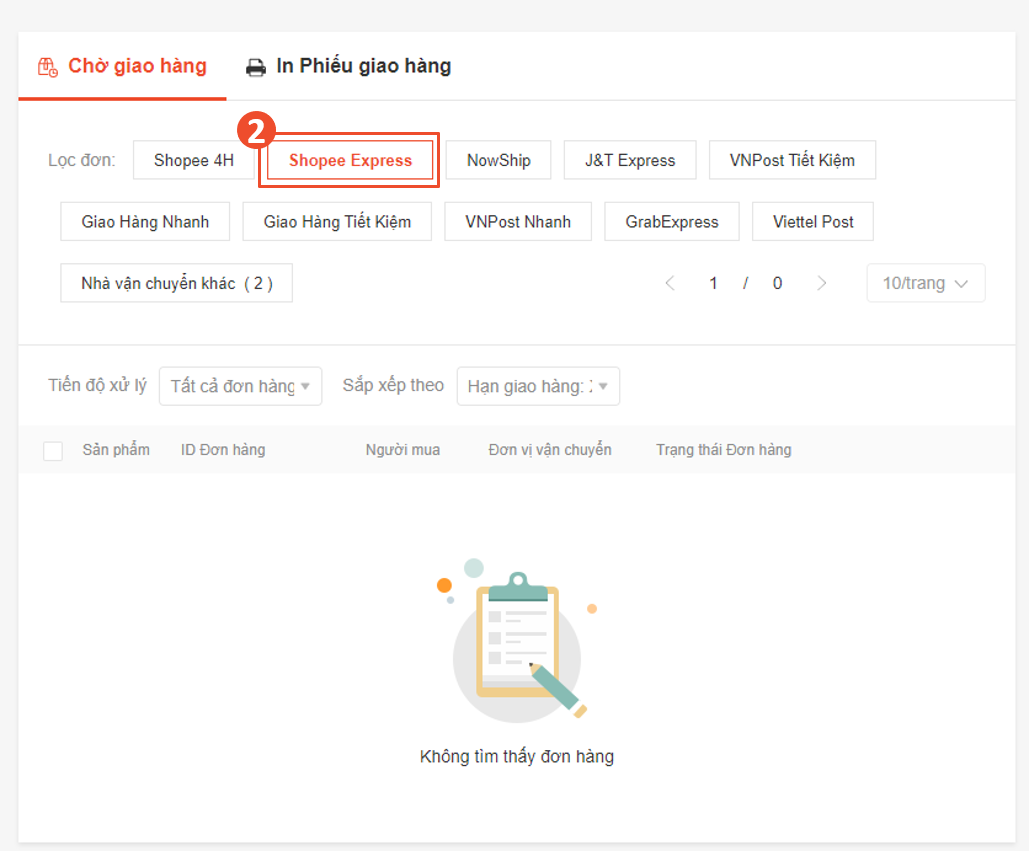Click the empty-orders clipboard illustration

tap(517, 641)
